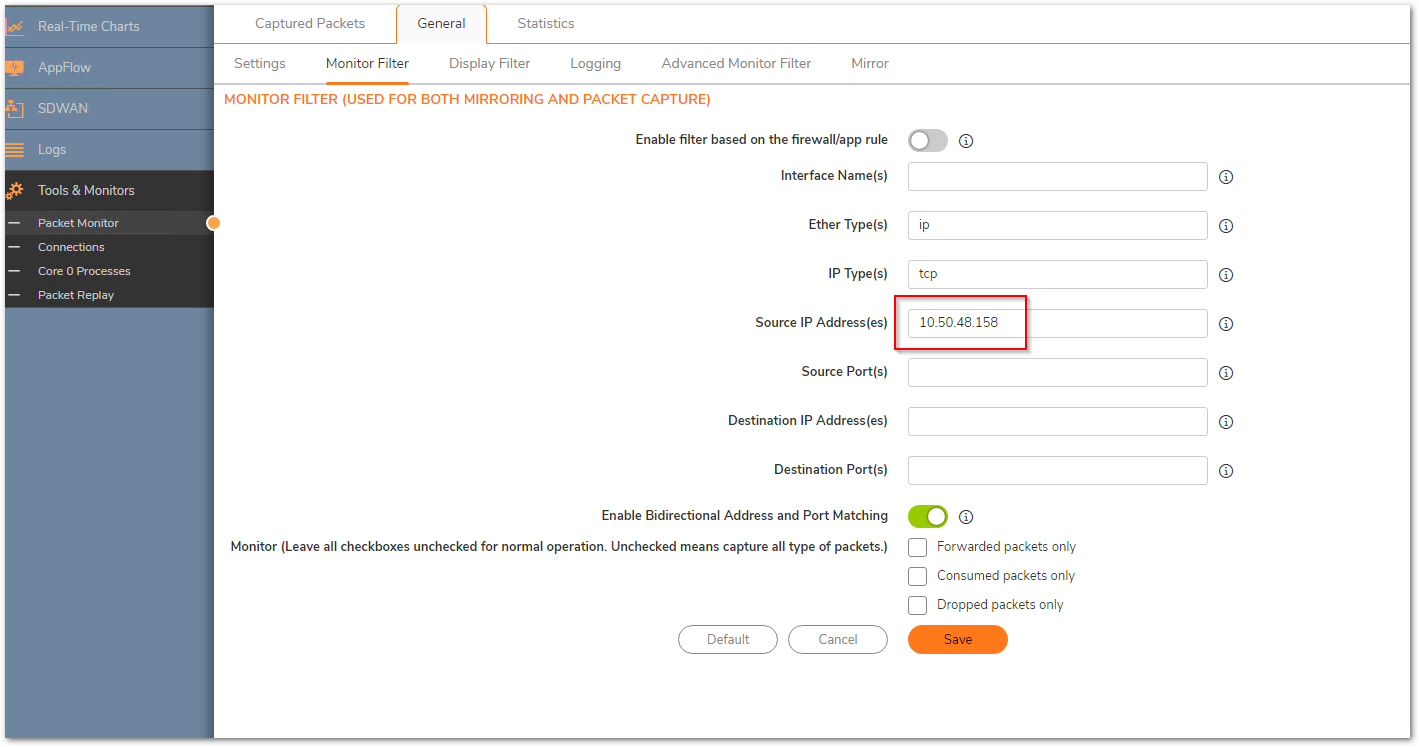Show info icon for Source Port(s)
The image size is (1419, 747).
click(x=1226, y=373)
